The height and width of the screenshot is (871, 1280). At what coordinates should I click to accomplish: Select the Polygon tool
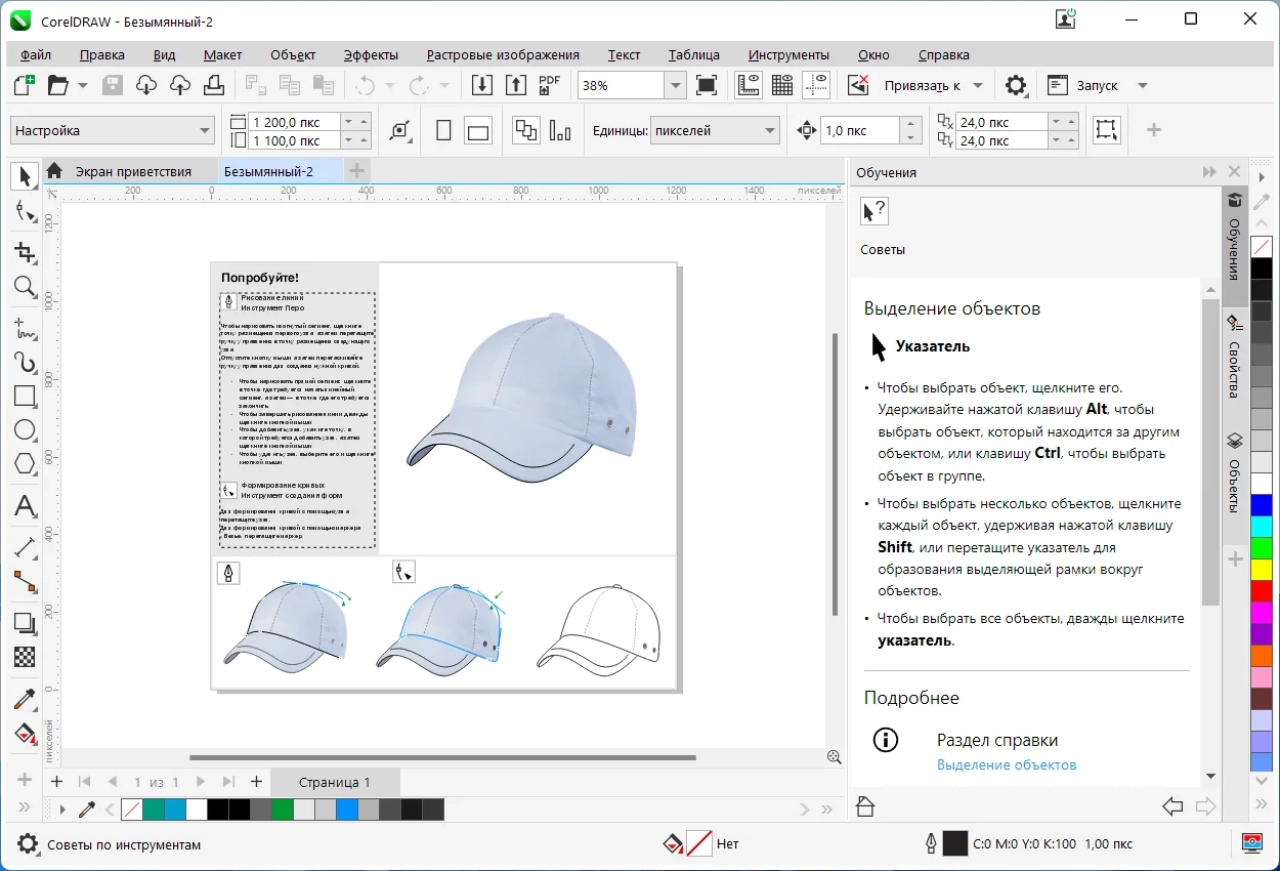click(25, 464)
